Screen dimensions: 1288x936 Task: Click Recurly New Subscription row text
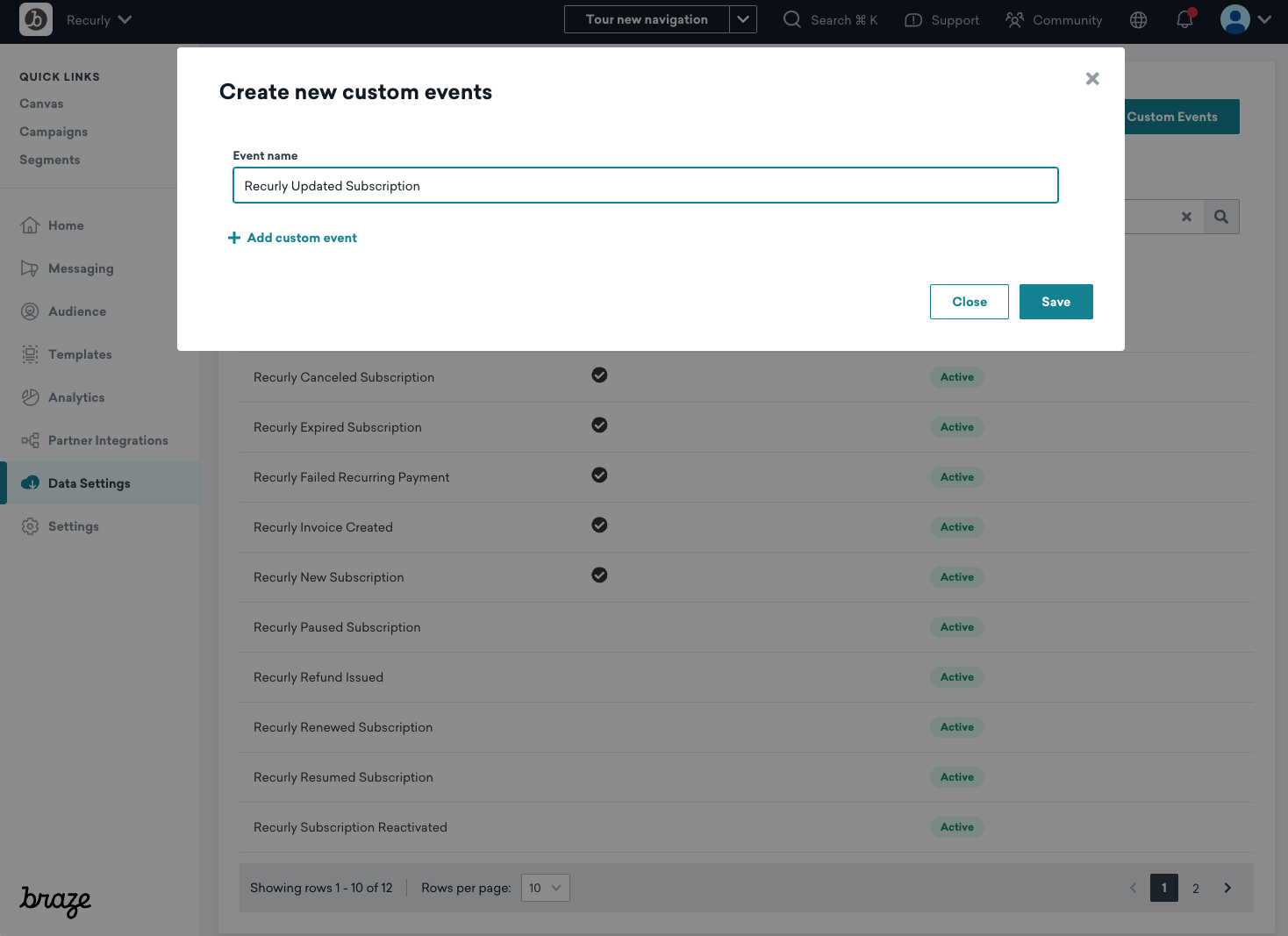coord(329,577)
